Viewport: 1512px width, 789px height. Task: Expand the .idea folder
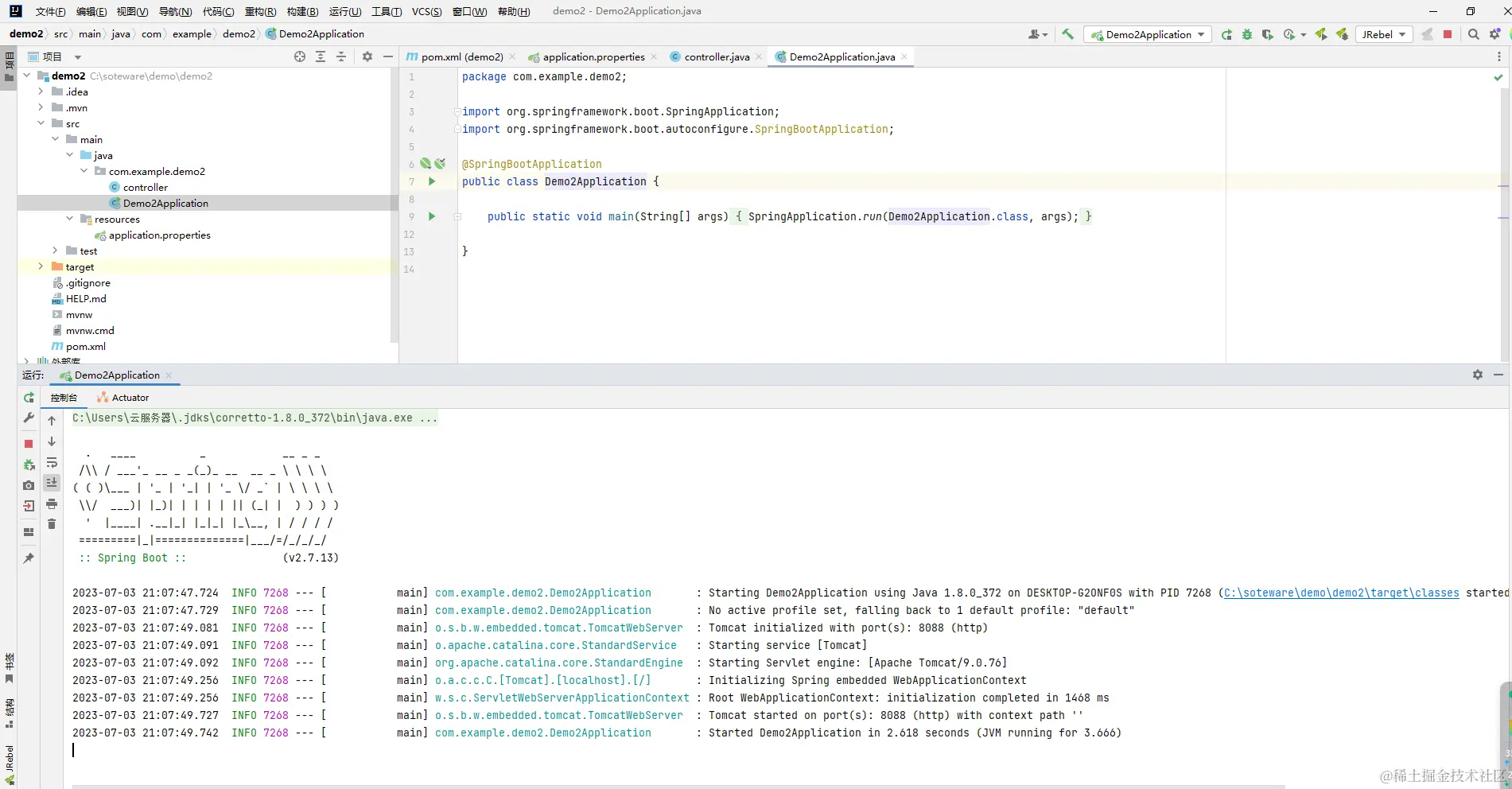point(41,91)
